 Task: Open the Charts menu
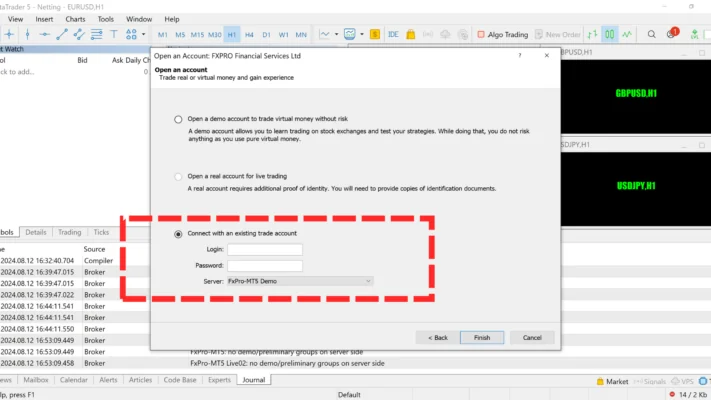[x=75, y=19]
